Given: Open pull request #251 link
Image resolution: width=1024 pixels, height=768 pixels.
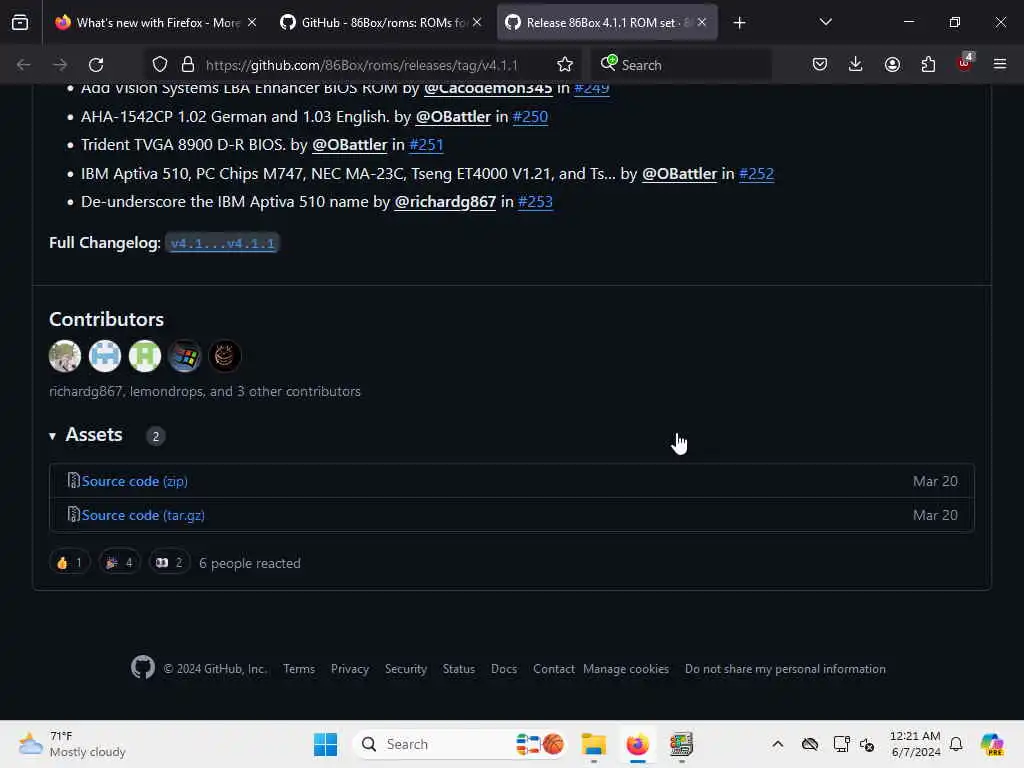Looking at the screenshot, I should (426, 145).
